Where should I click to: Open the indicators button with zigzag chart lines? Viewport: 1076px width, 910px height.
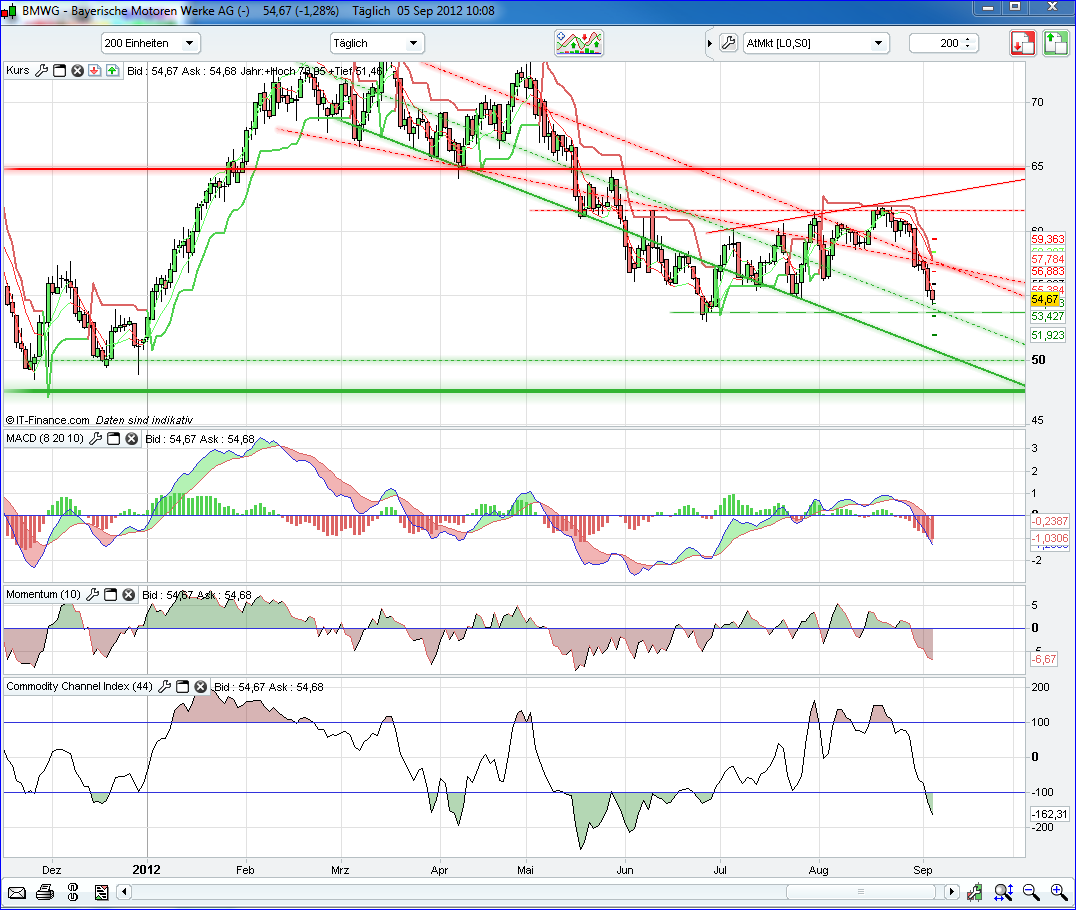coord(580,43)
